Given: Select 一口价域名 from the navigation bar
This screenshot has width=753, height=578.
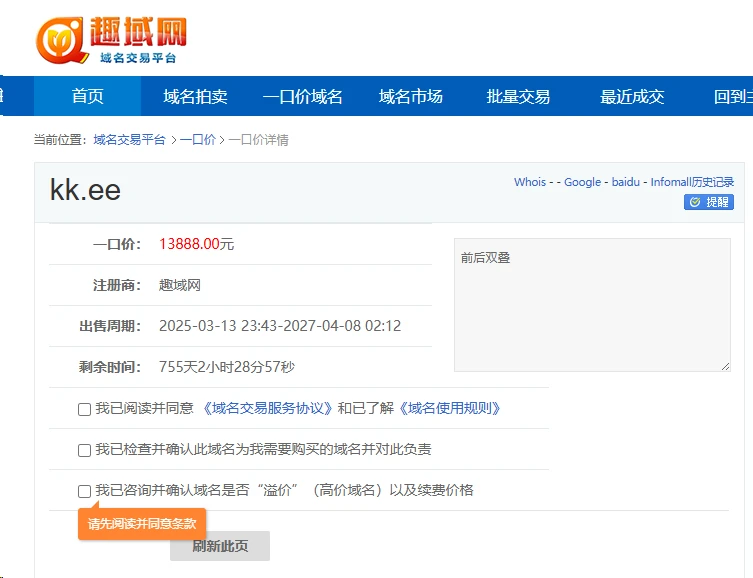Looking at the screenshot, I should [302, 97].
